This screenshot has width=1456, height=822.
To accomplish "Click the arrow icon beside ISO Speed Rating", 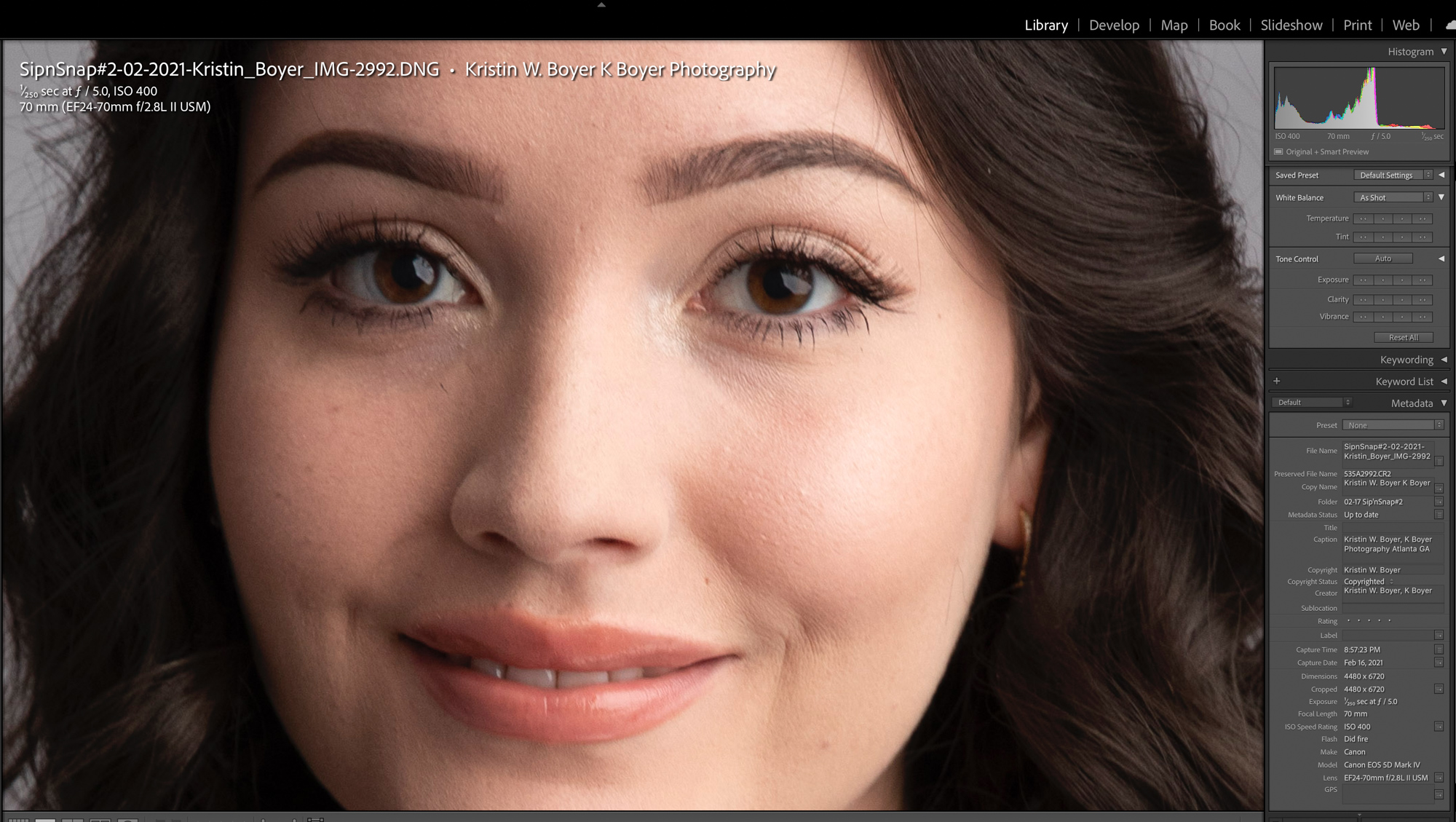I will [1439, 727].
